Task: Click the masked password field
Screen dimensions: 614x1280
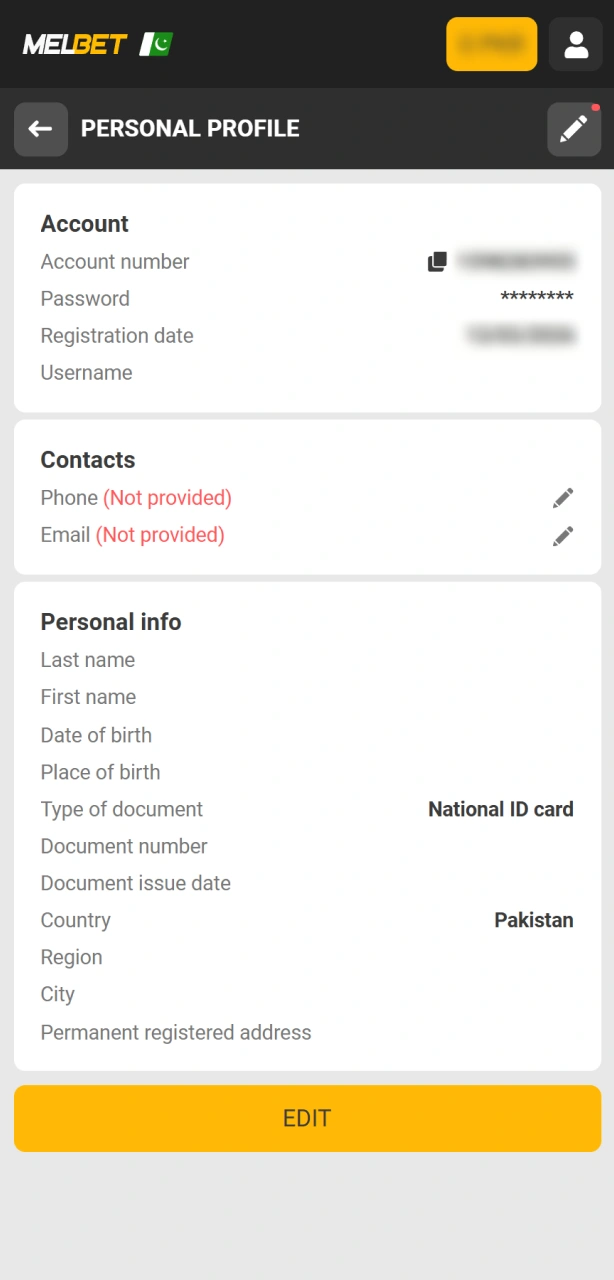Action: (x=539, y=298)
